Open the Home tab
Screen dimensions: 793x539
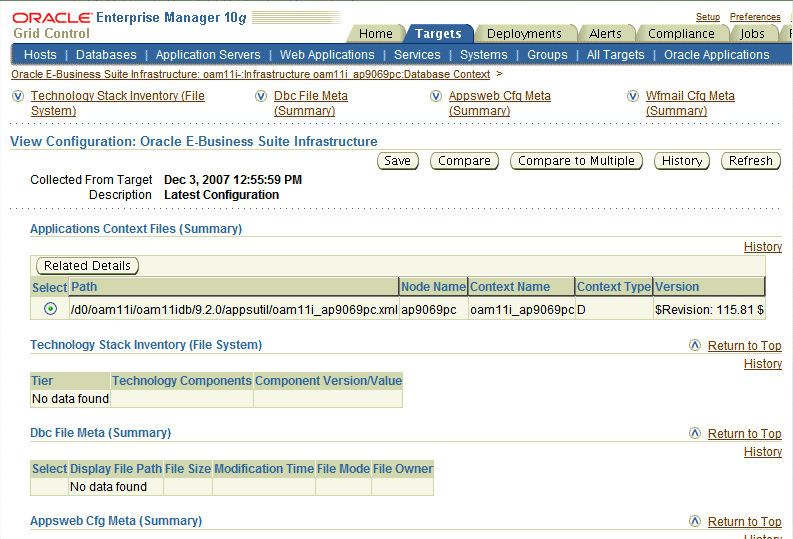tap(376, 34)
